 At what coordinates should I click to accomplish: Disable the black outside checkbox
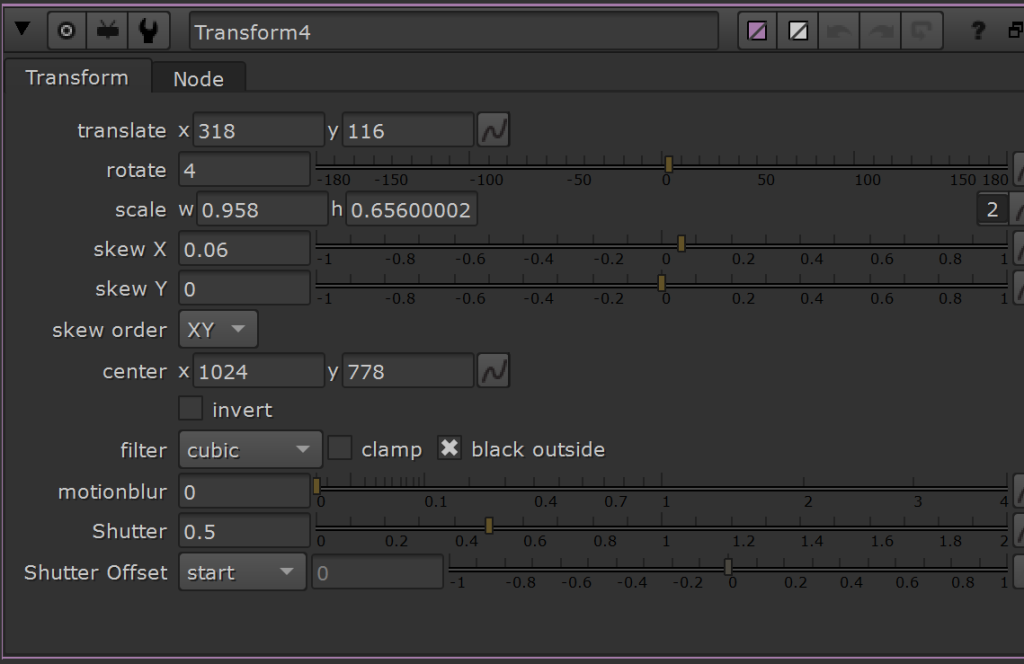click(449, 449)
